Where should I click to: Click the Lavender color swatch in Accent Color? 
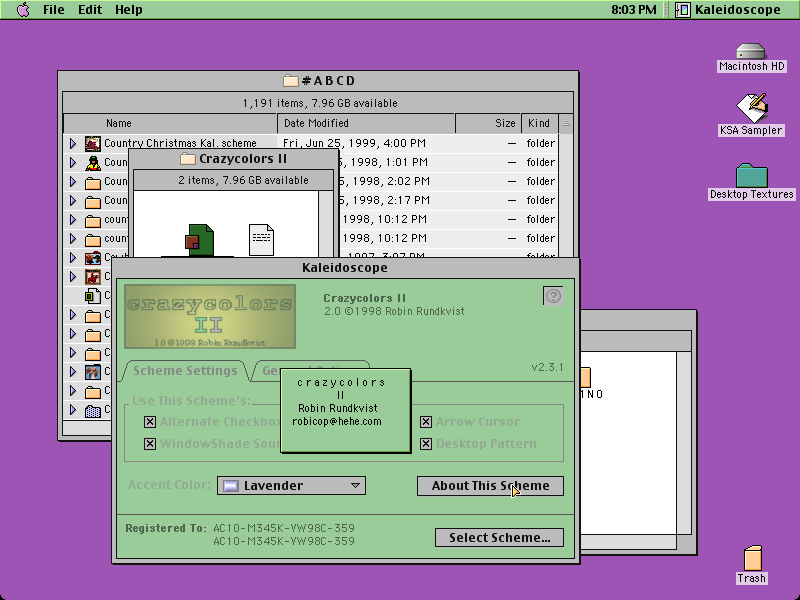click(x=231, y=486)
